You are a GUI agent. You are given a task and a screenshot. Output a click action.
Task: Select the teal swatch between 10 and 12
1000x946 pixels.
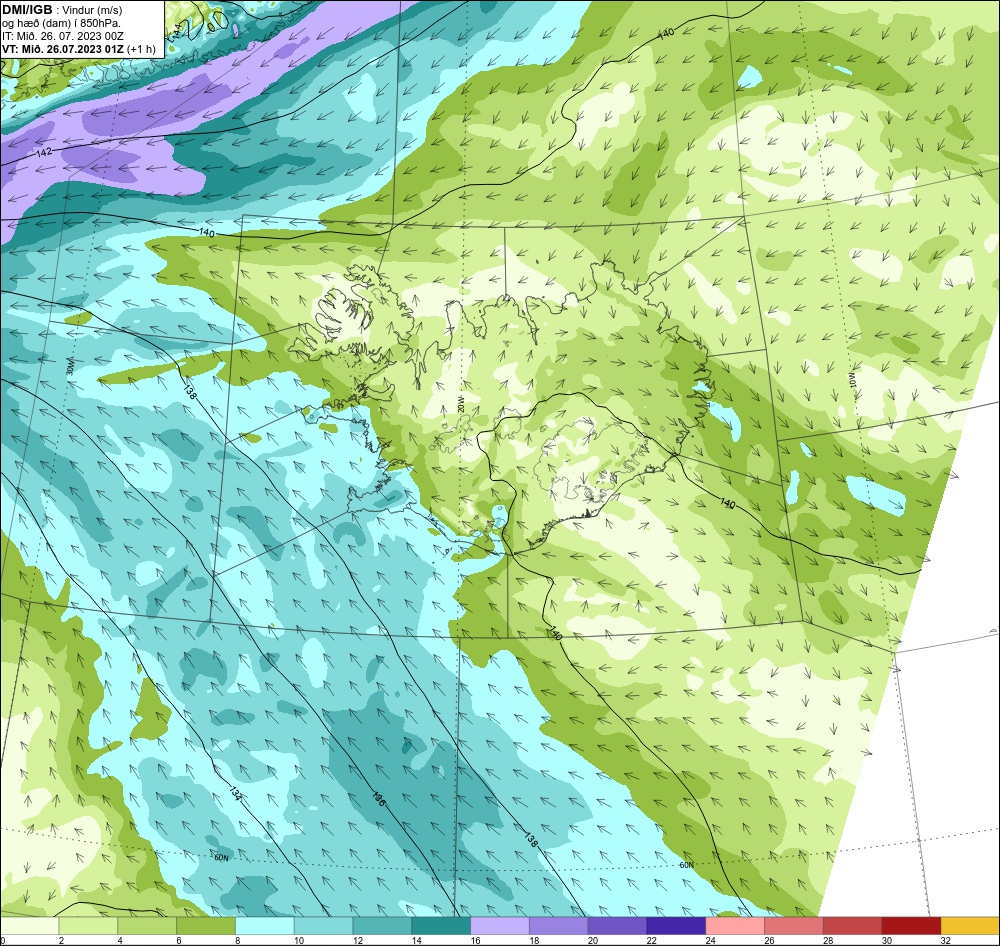click(x=323, y=926)
